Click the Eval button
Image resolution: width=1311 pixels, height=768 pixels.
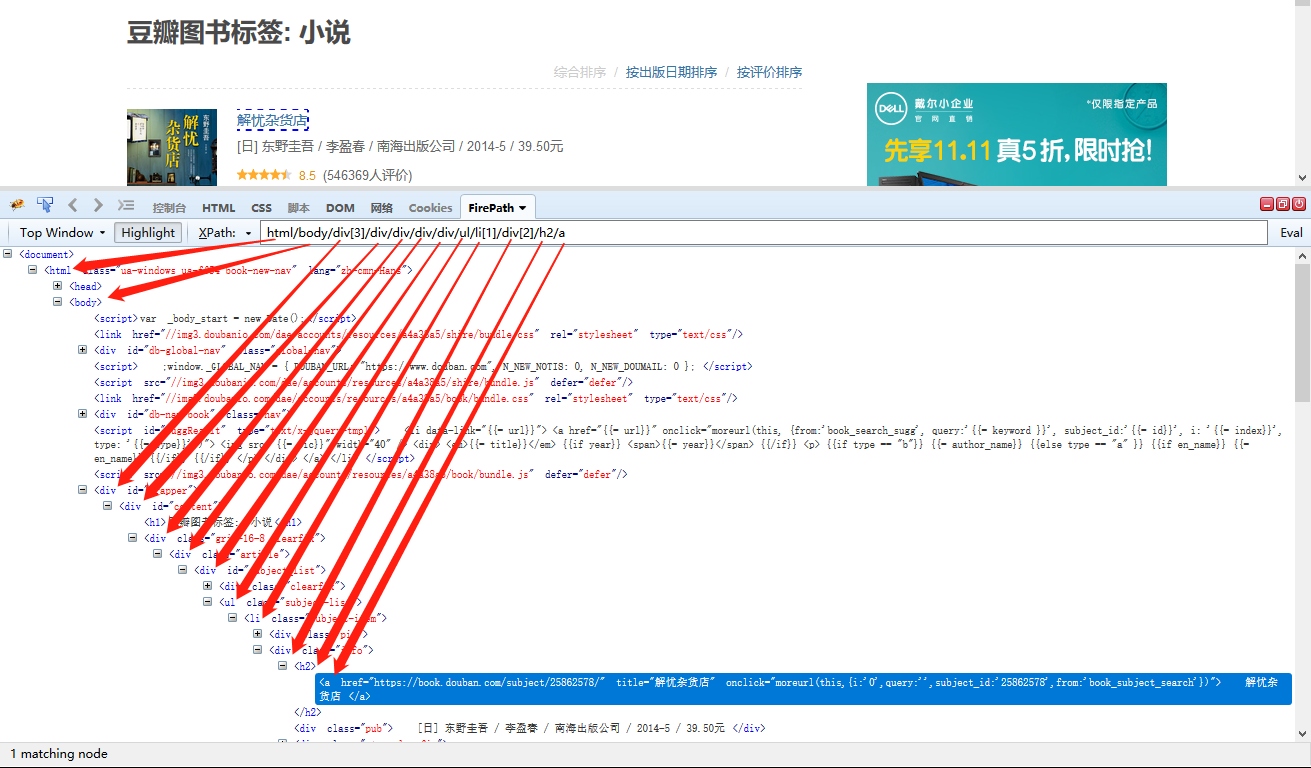tap(1291, 232)
